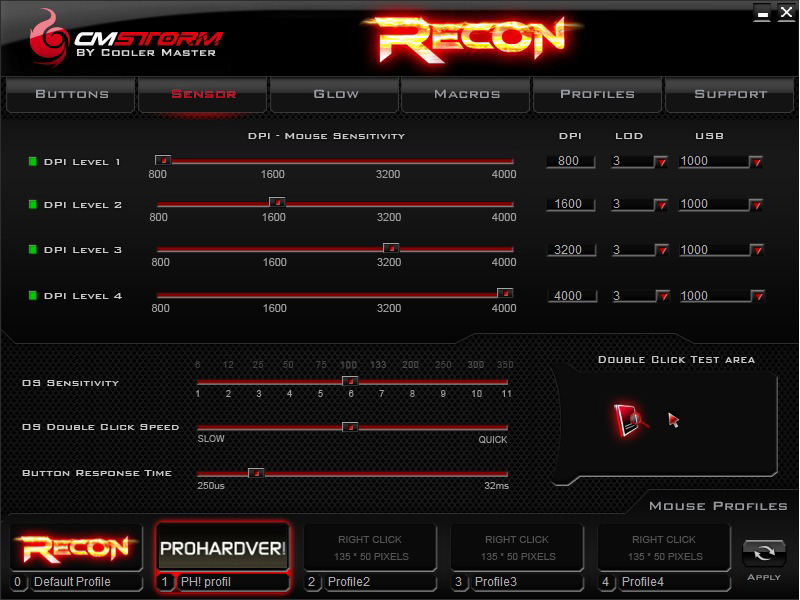Click the DPI Level 1 value field 800
The height and width of the screenshot is (600, 800).
pos(570,161)
